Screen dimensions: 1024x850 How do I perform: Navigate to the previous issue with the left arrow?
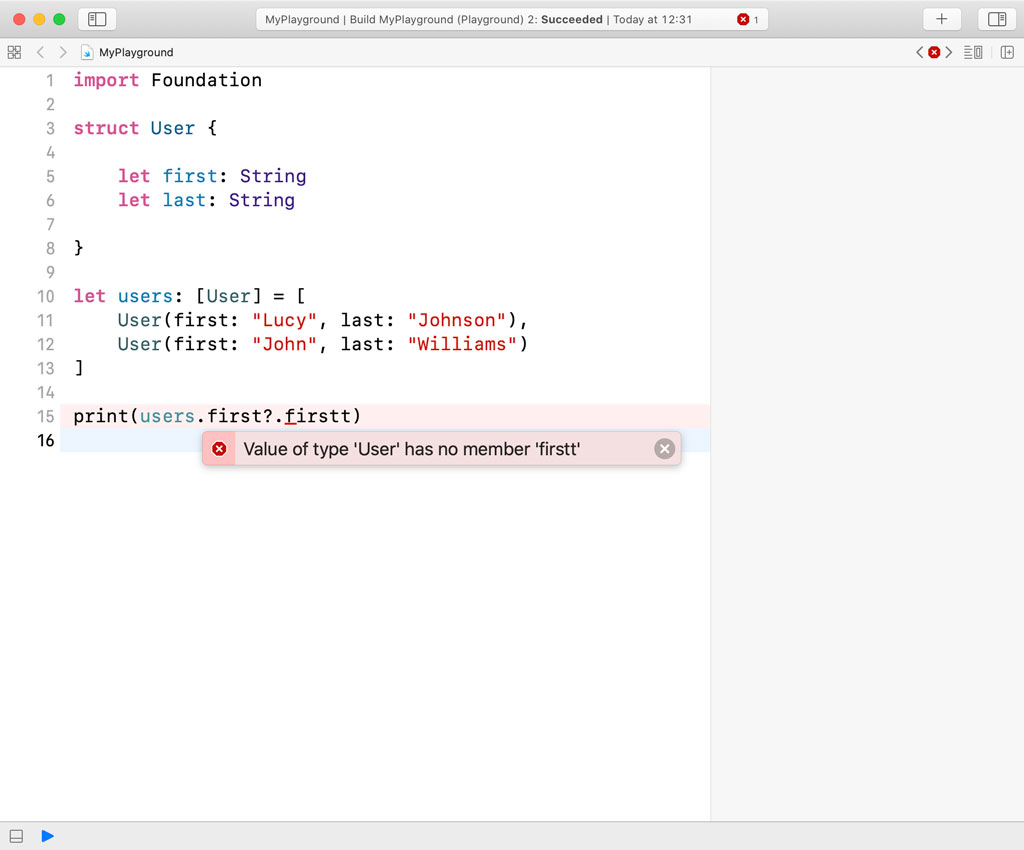pyautogui.click(x=919, y=52)
